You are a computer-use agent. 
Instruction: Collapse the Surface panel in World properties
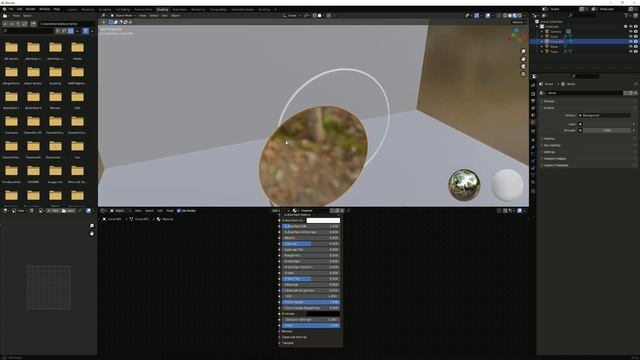click(549, 108)
